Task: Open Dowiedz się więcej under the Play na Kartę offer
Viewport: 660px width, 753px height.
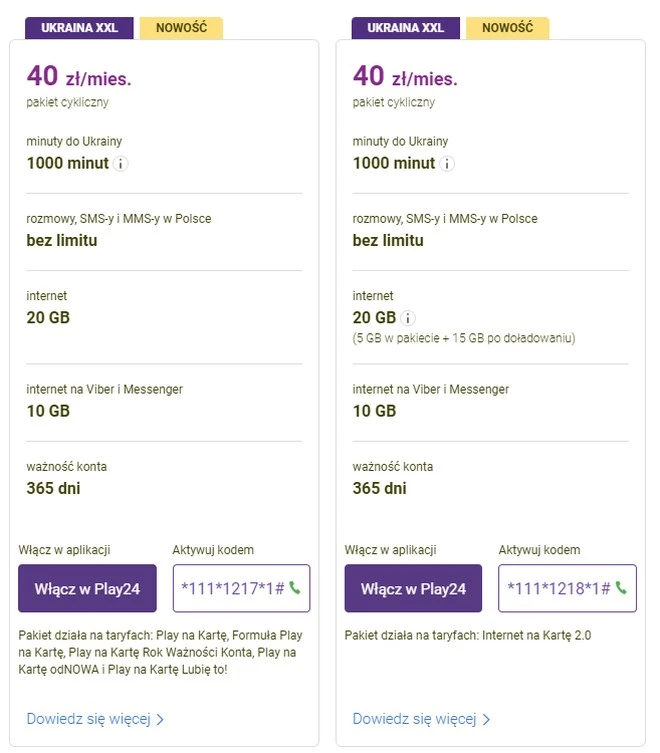Action: (x=88, y=718)
